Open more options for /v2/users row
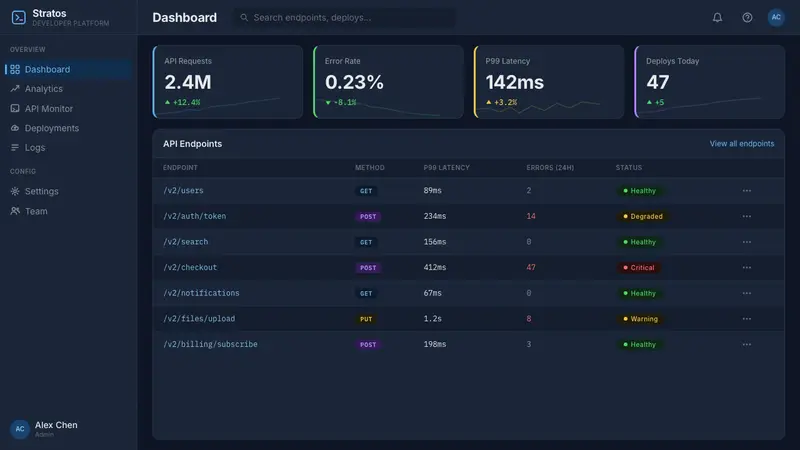800x450 pixels. click(746, 191)
